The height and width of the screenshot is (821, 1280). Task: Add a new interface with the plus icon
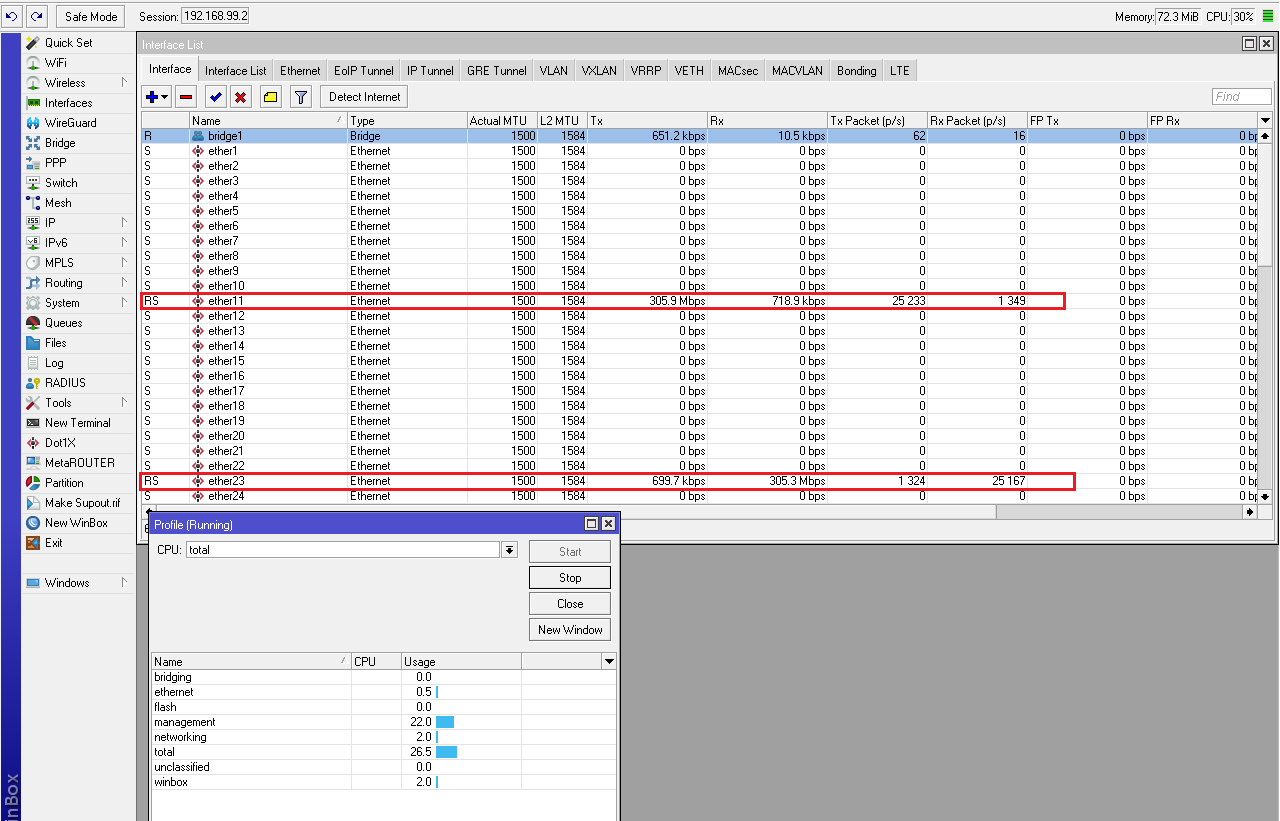click(x=150, y=96)
